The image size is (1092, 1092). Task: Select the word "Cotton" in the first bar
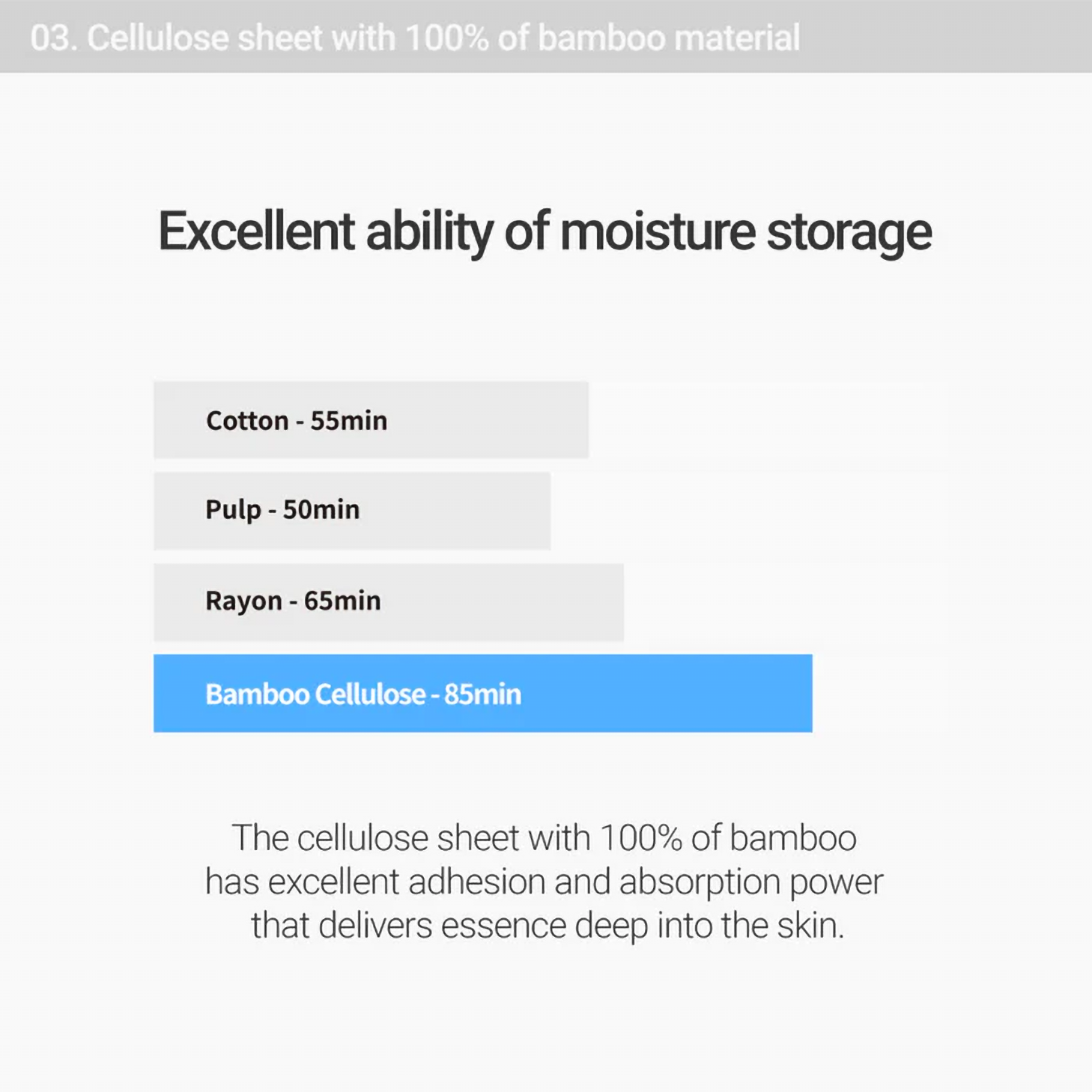click(247, 421)
